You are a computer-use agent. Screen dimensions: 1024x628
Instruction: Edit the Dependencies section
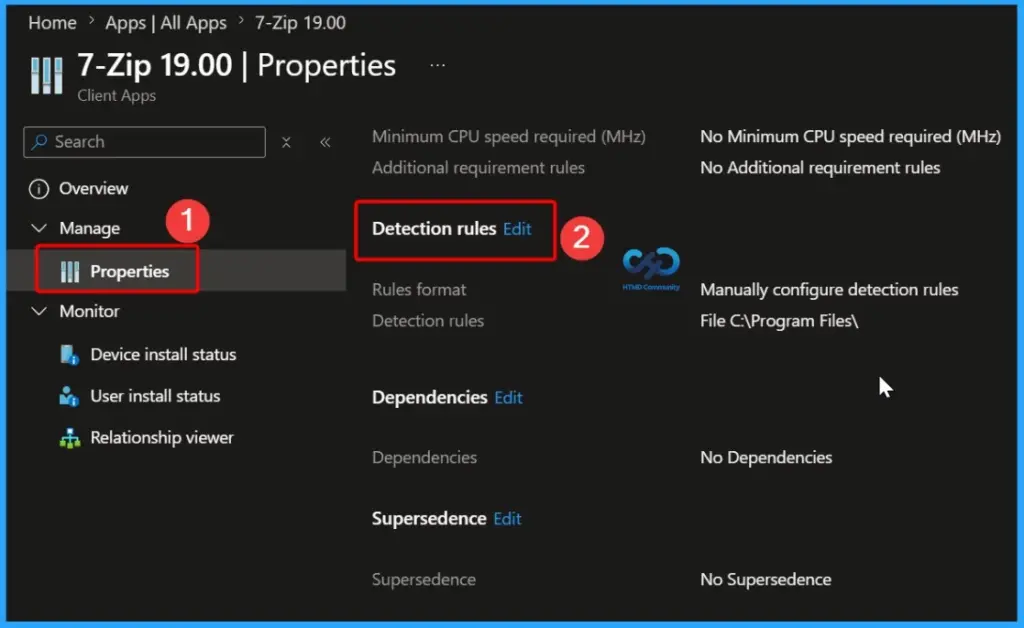(508, 398)
